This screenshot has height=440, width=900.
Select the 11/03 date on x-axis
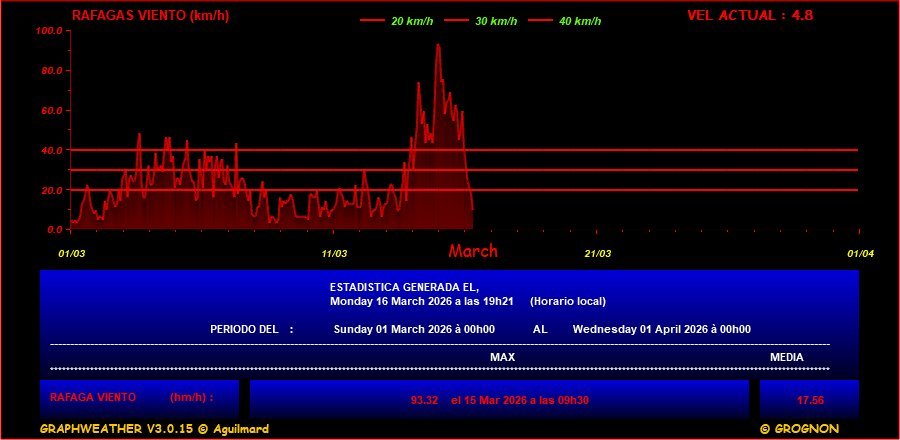[334, 254]
